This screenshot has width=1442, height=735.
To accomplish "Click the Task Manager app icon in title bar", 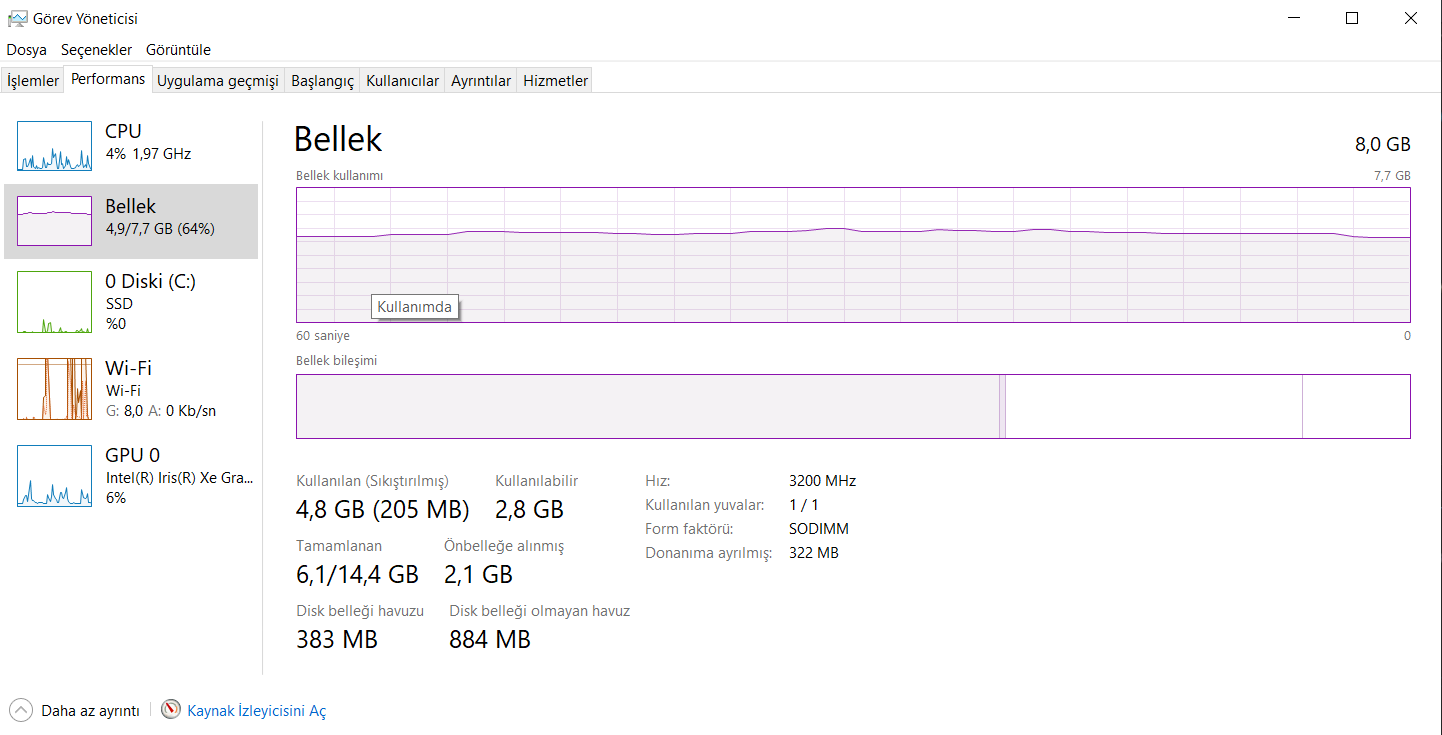I will (17, 18).
